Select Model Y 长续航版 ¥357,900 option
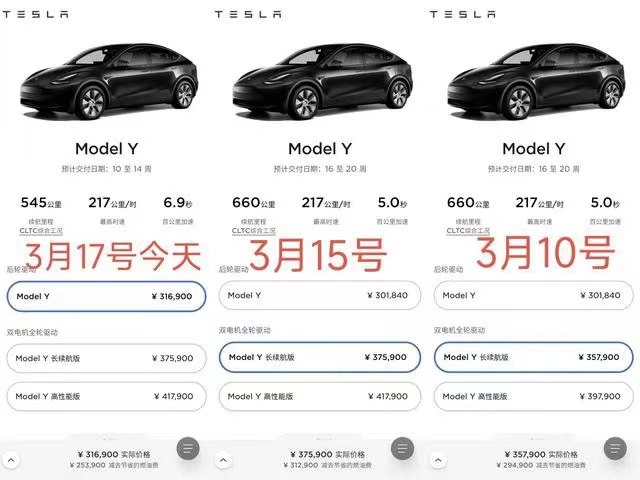The width and height of the screenshot is (640, 480). (x=532, y=357)
